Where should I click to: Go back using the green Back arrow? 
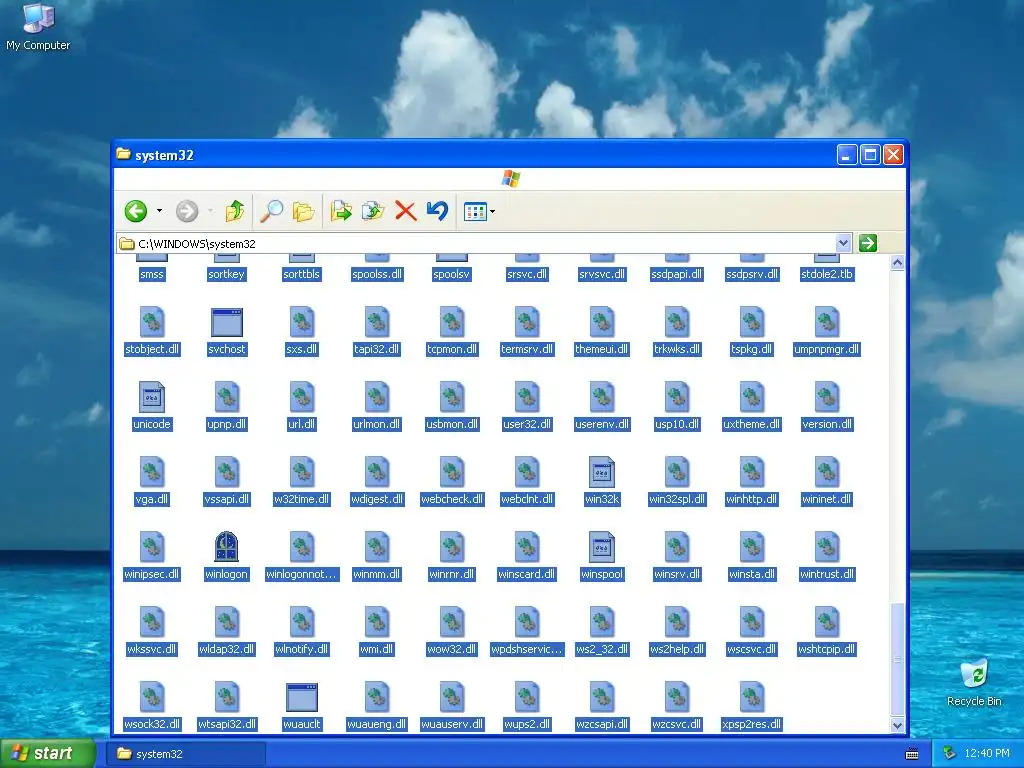click(x=136, y=211)
